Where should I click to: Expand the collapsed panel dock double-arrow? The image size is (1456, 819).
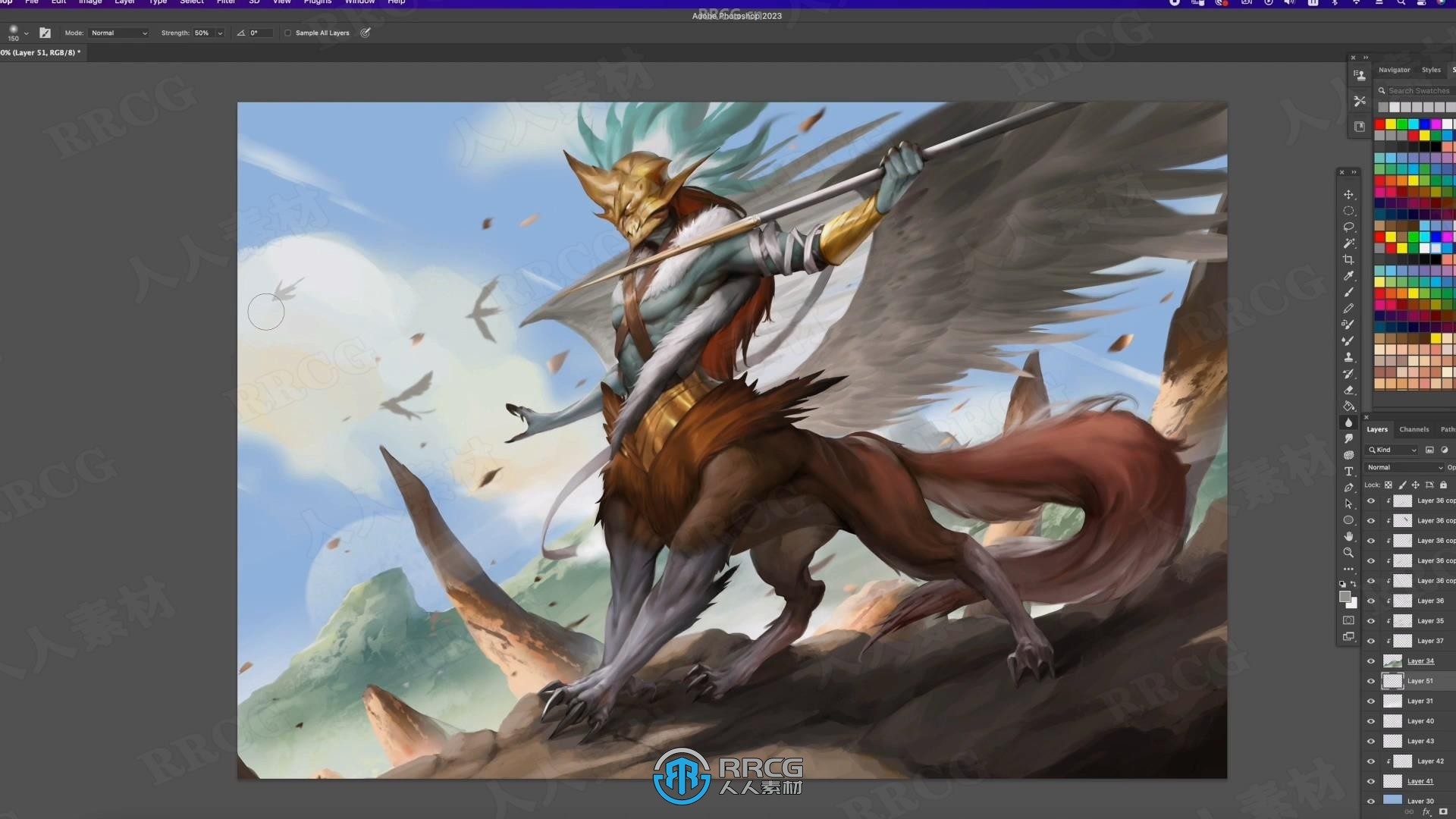coord(1366,58)
